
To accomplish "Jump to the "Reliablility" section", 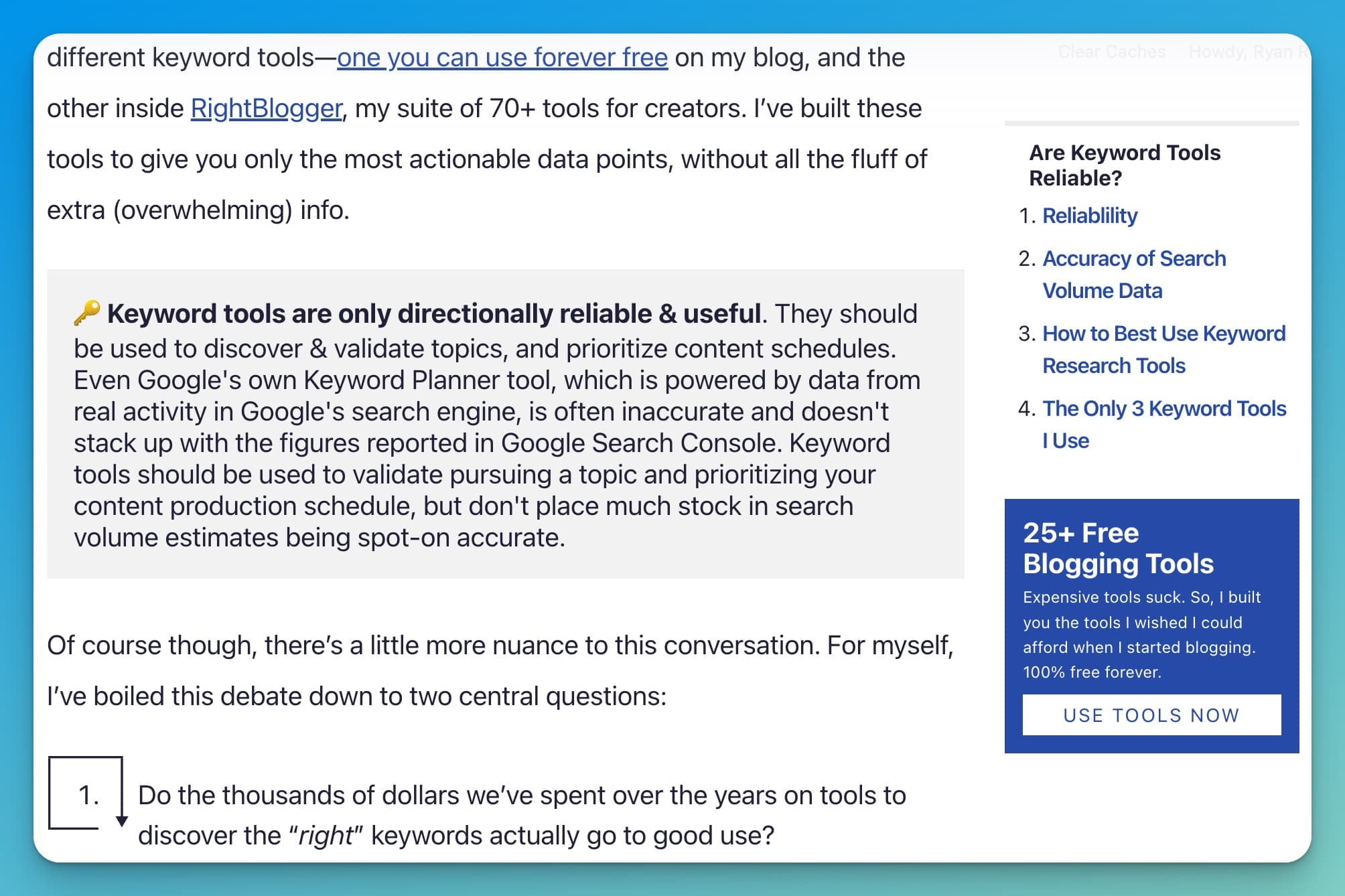I will tap(1090, 216).
